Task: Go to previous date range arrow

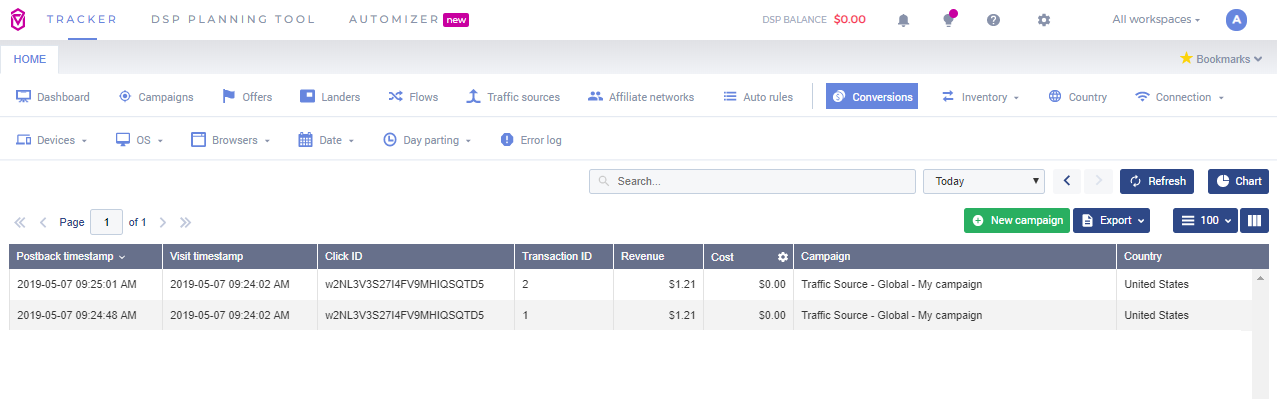Action: (x=1066, y=181)
